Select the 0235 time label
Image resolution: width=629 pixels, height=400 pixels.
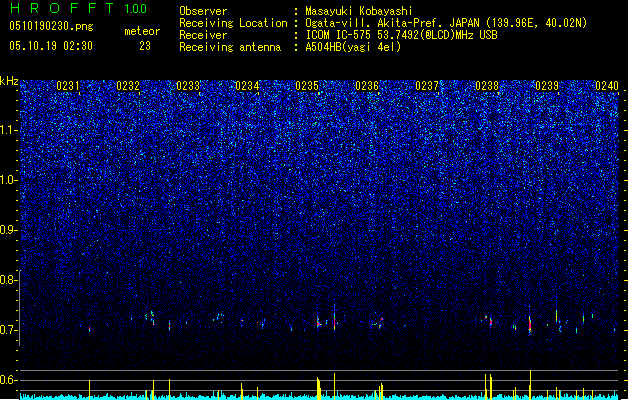[307, 86]
